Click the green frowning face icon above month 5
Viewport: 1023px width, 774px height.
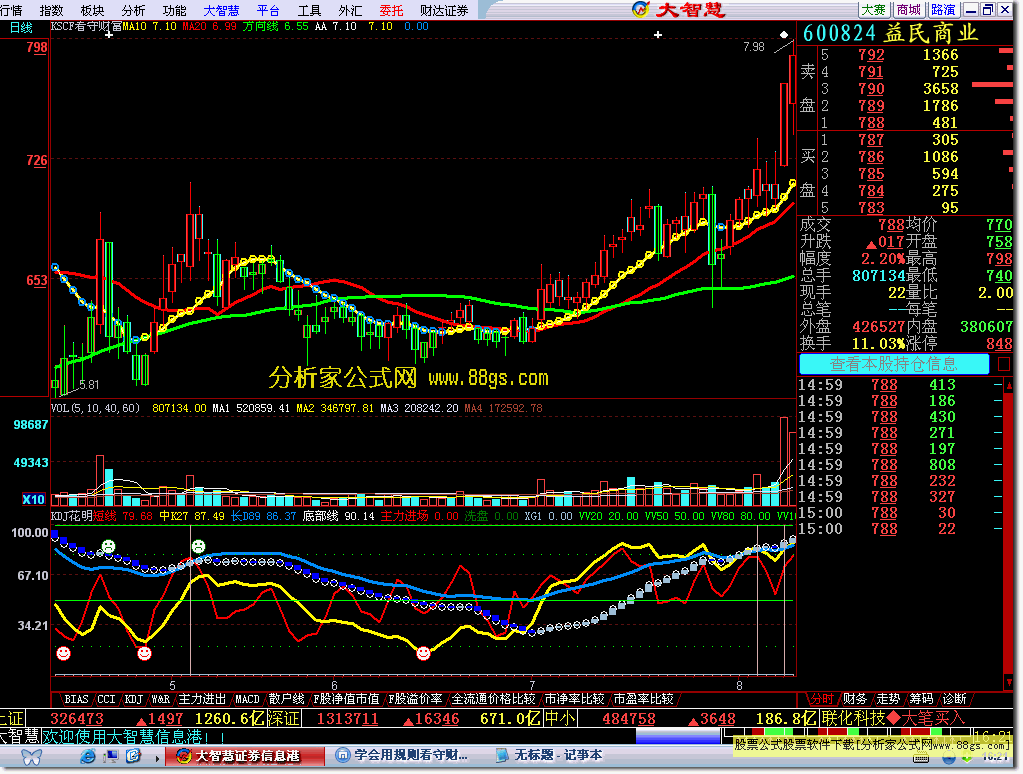click(x=198, y=546)
